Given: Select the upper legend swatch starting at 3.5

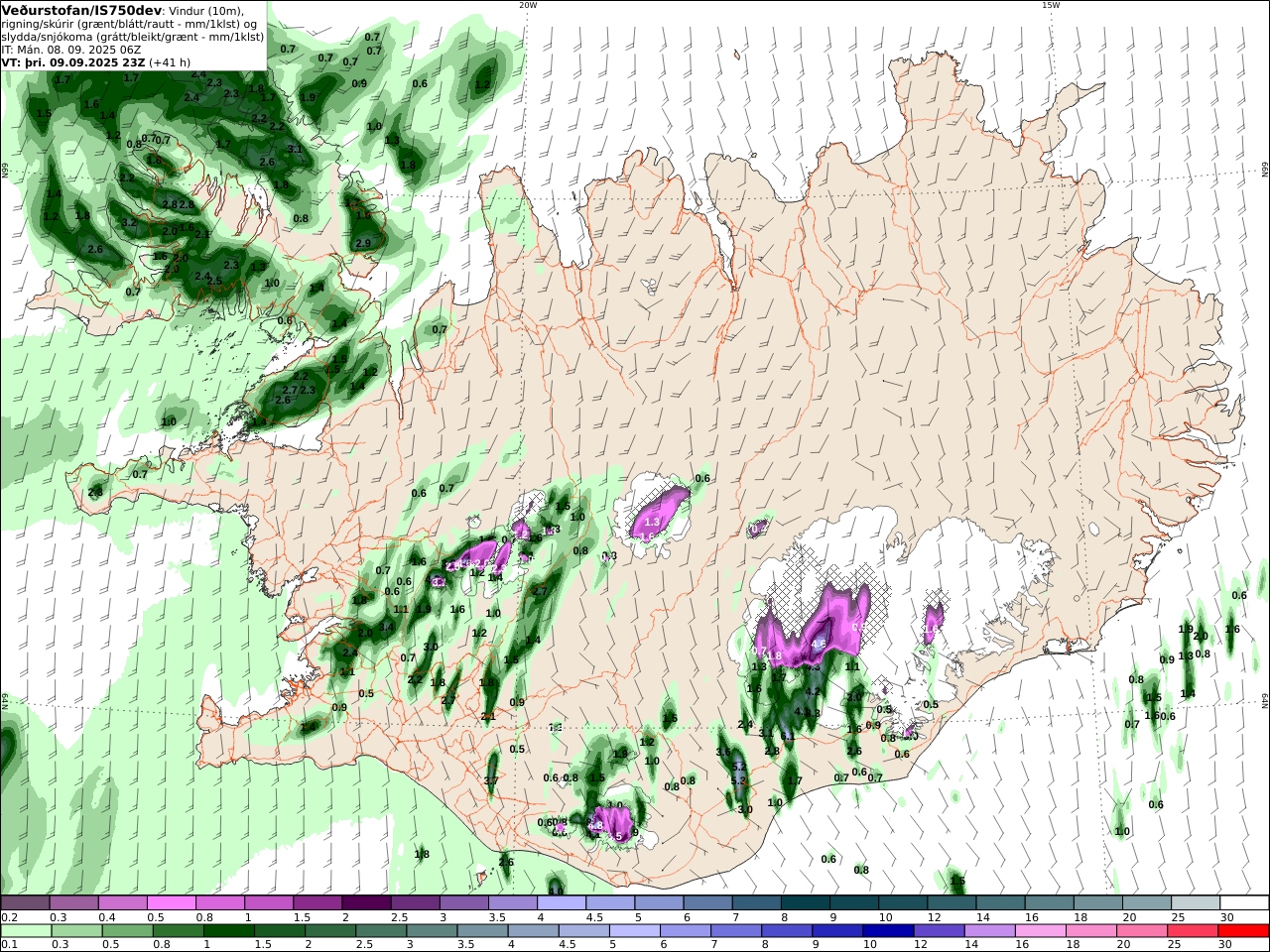Looking at the screenshot, I should tap(512, 903).
